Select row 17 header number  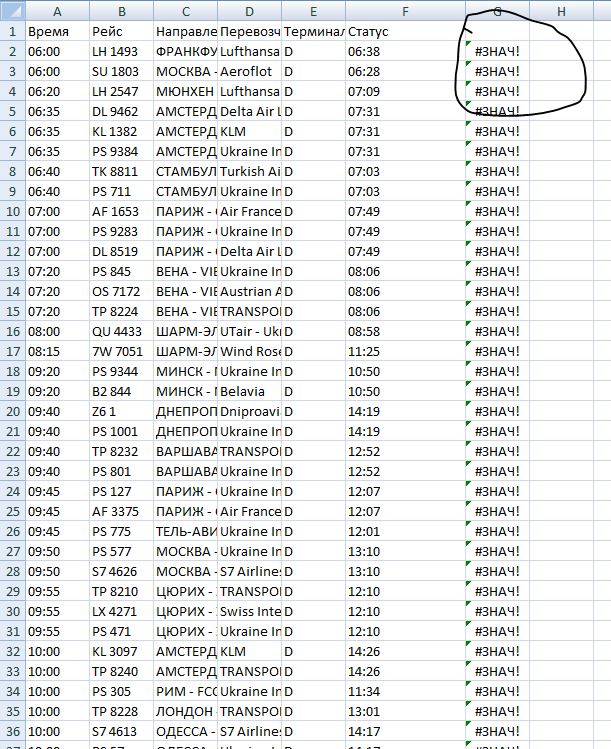pos(11,351)
